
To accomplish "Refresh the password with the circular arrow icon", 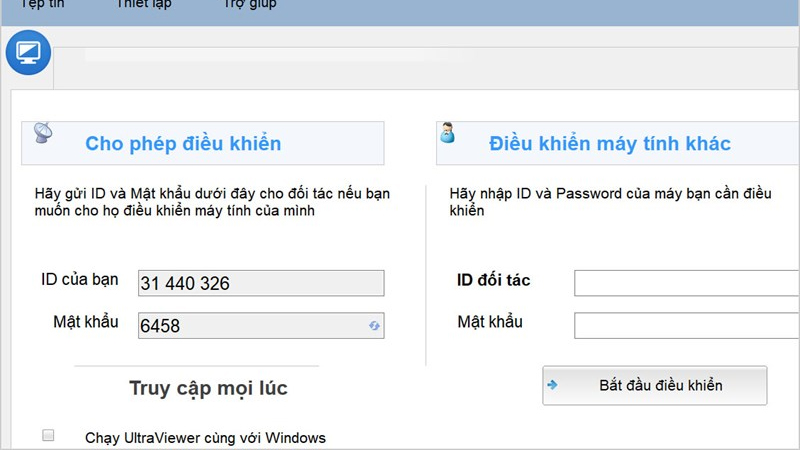I will (373, 325).
